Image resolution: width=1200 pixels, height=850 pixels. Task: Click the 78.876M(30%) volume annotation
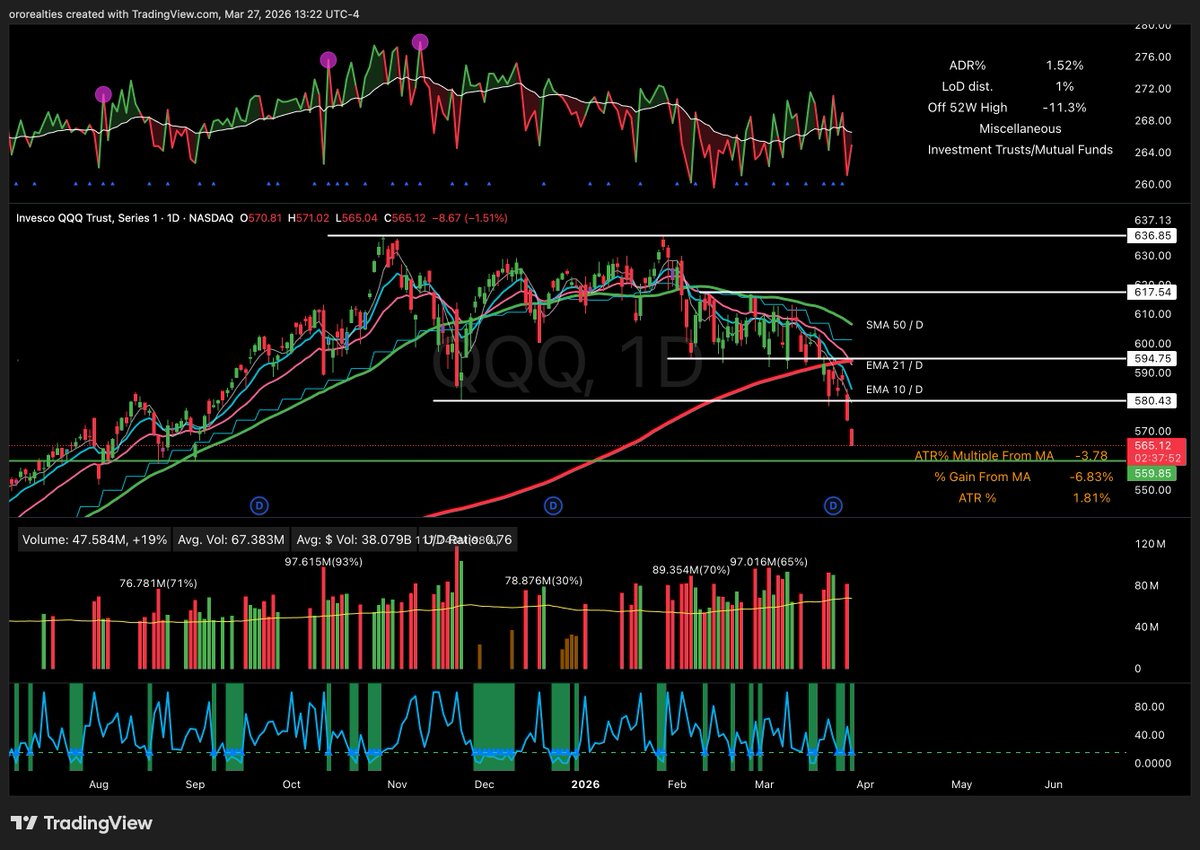(543, 580)
